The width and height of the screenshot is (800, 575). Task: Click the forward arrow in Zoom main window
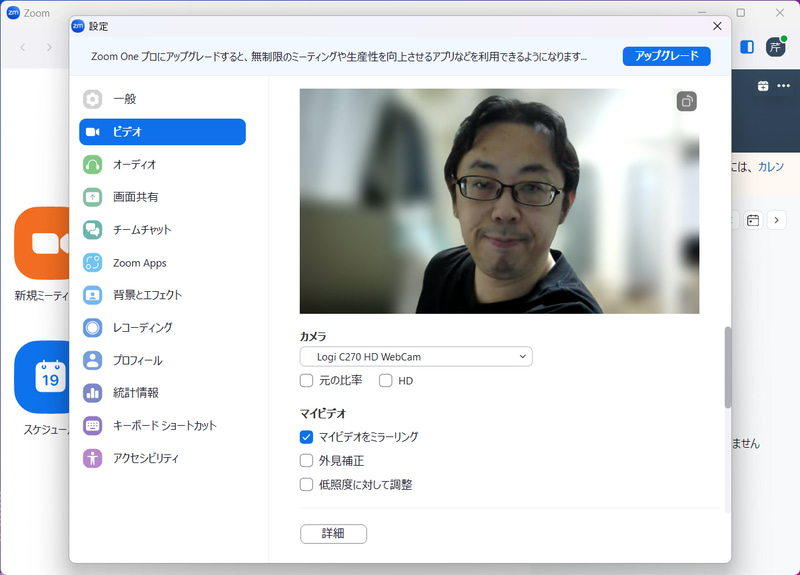(49, 47)
